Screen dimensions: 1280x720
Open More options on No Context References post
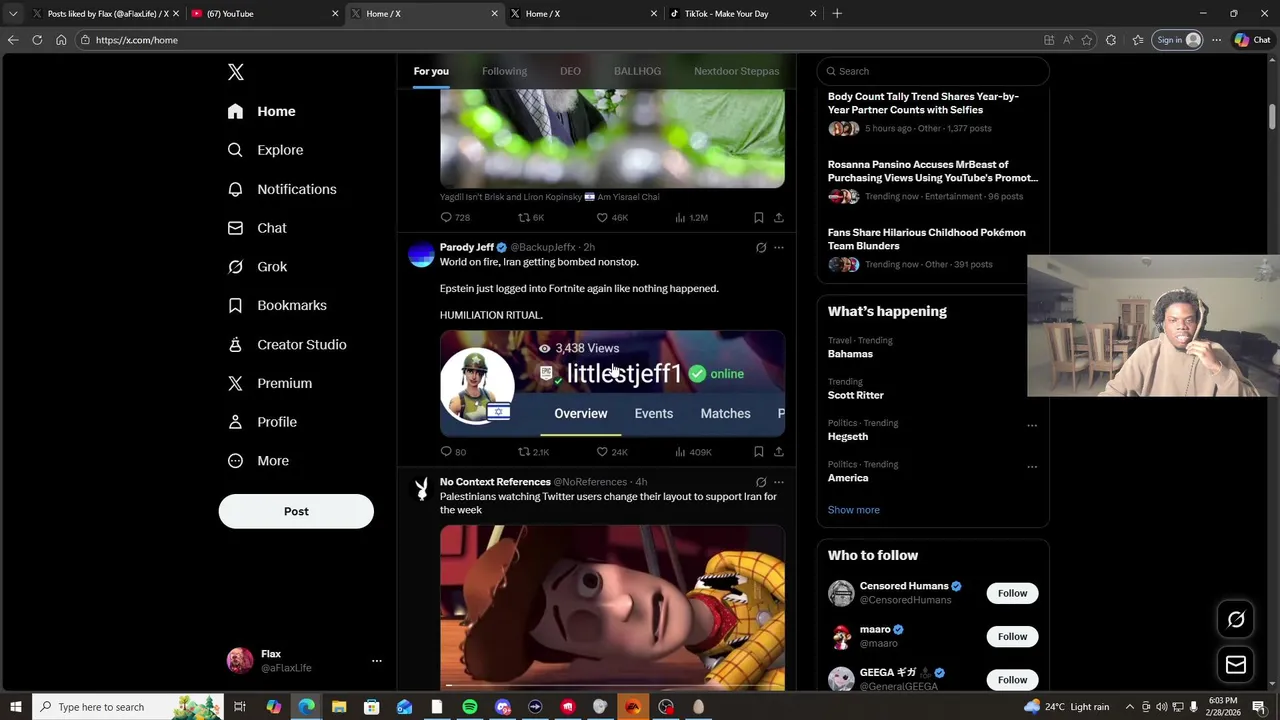coord(779,482)
